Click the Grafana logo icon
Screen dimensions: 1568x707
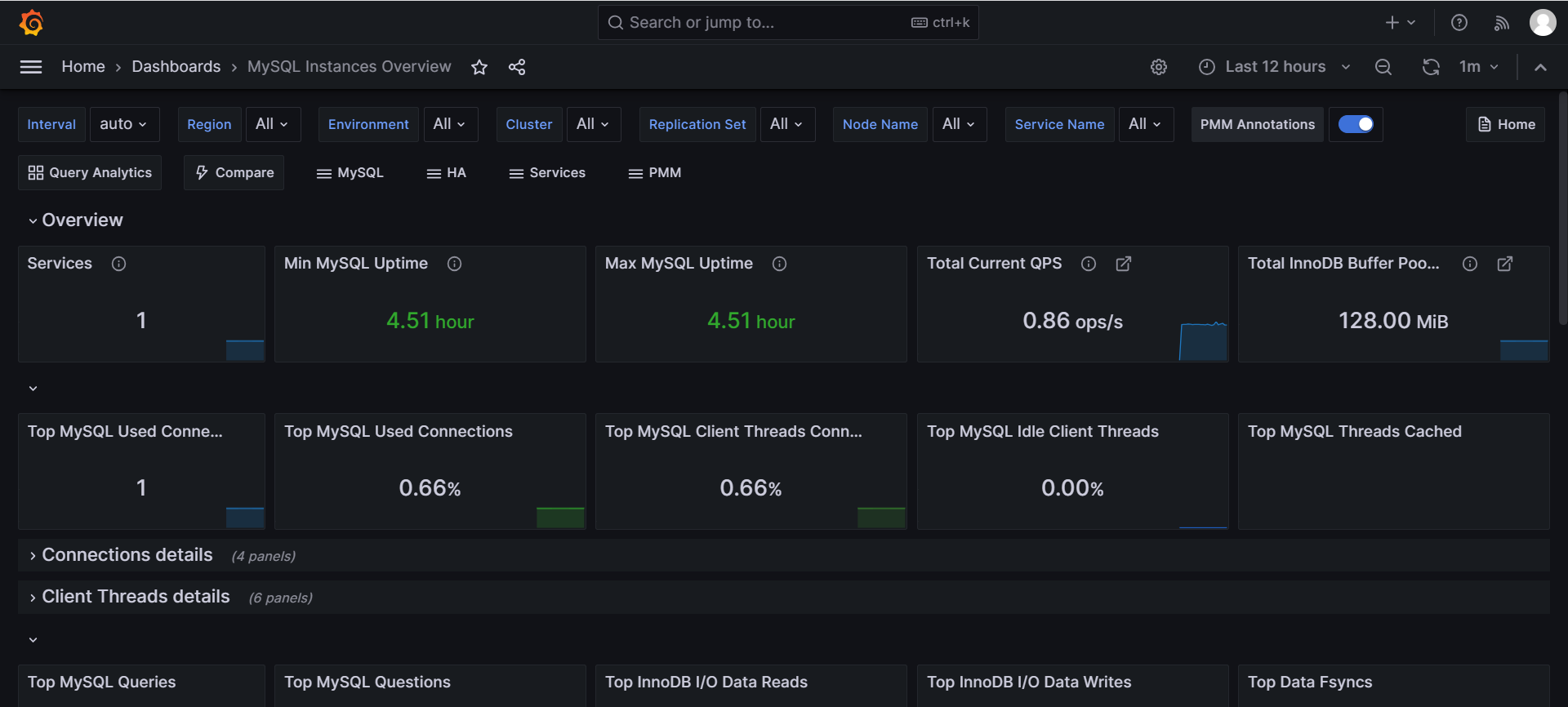coord(31,23)
